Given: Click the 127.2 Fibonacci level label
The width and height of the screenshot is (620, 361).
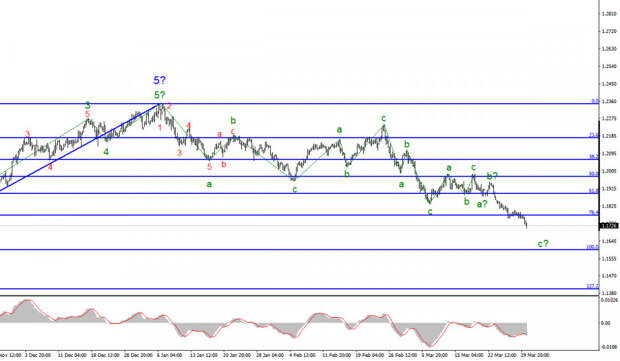Looking at the screenshot, I should (592, 286).
